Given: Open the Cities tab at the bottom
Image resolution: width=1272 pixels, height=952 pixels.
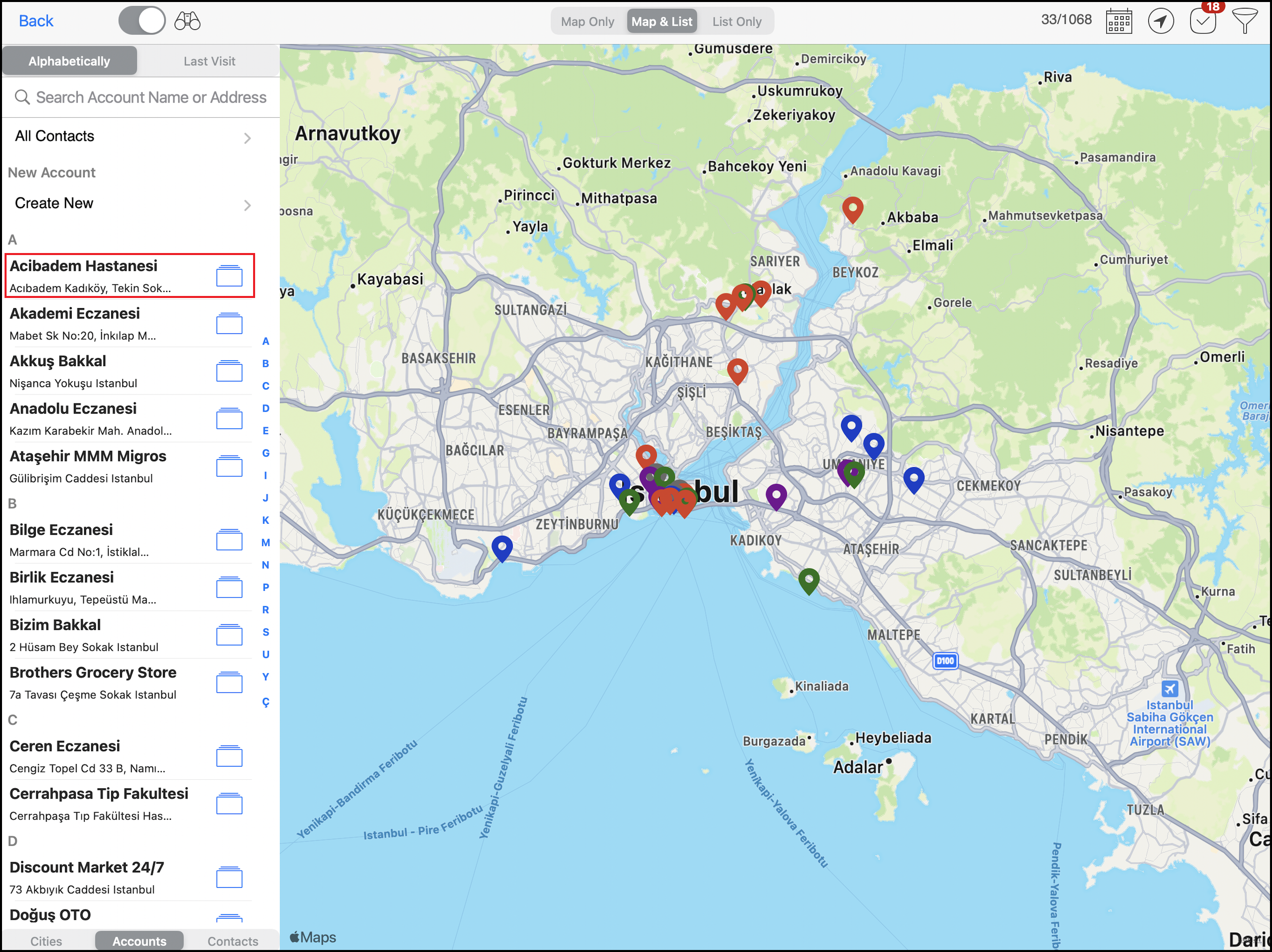Looking at the screenshot, I should tap(46, 941).
